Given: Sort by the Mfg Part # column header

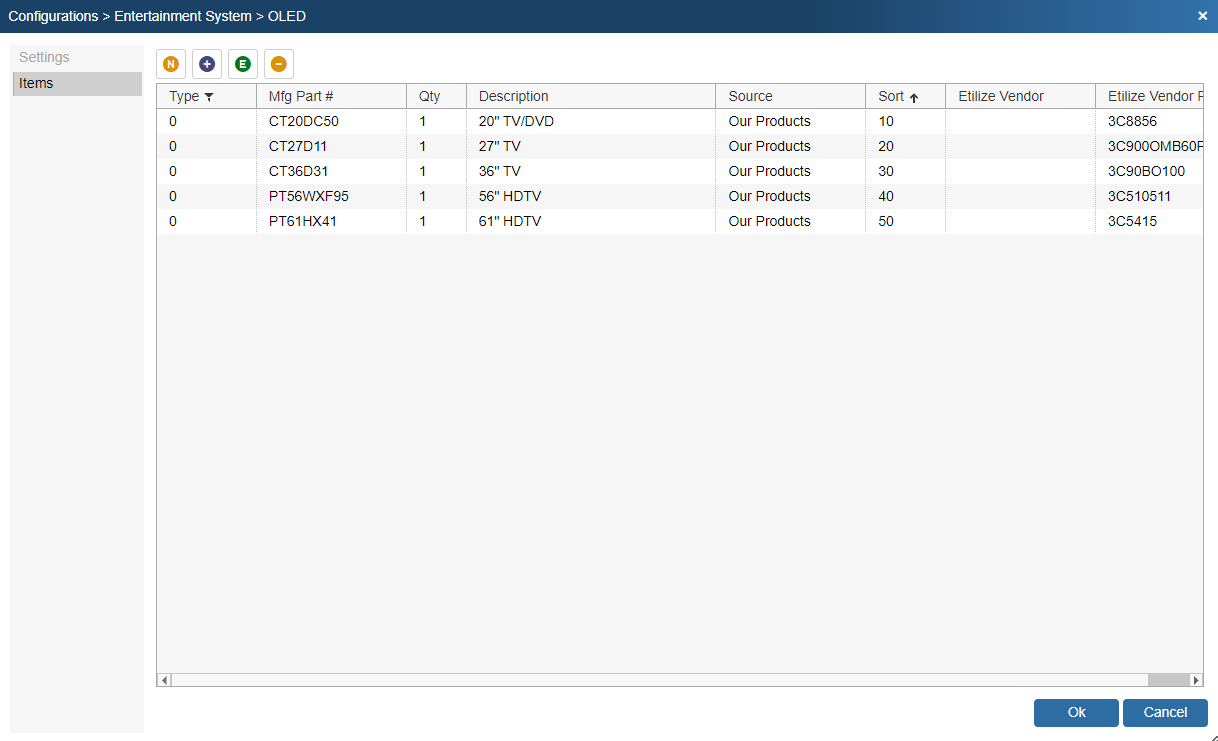Looking at the screenshot, I should 301,97.
